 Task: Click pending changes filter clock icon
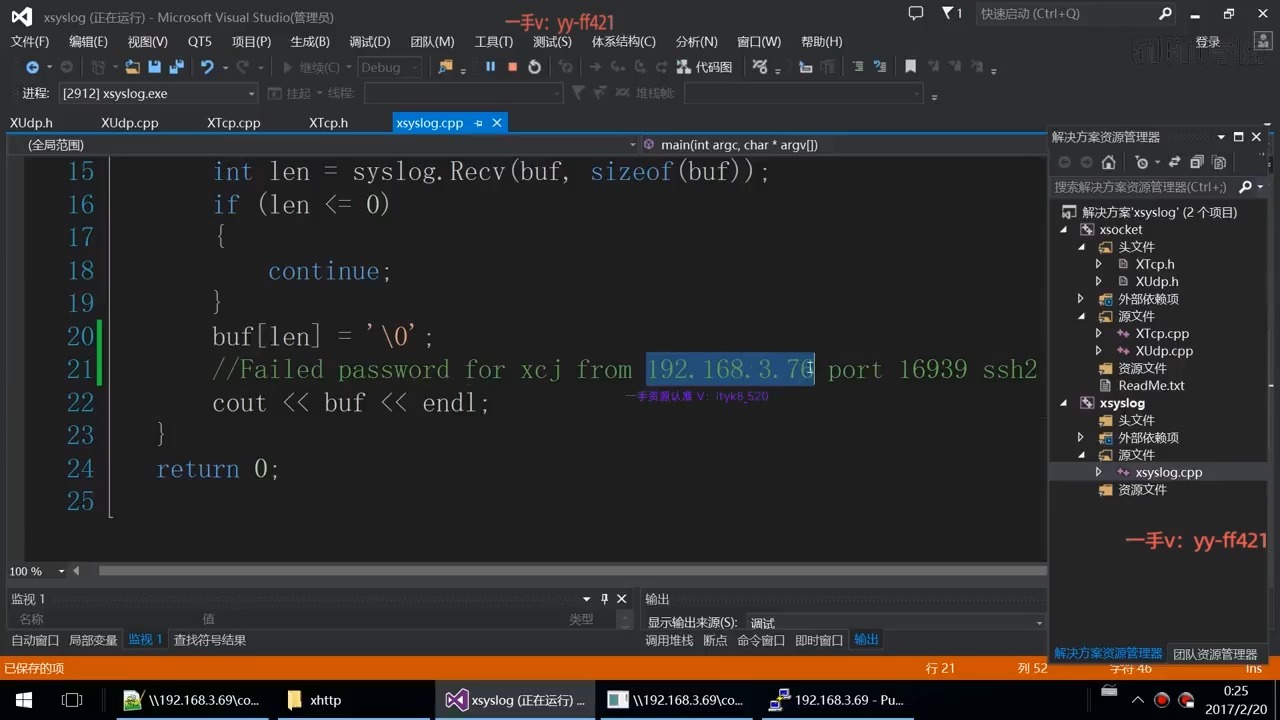pos(1141,162)
